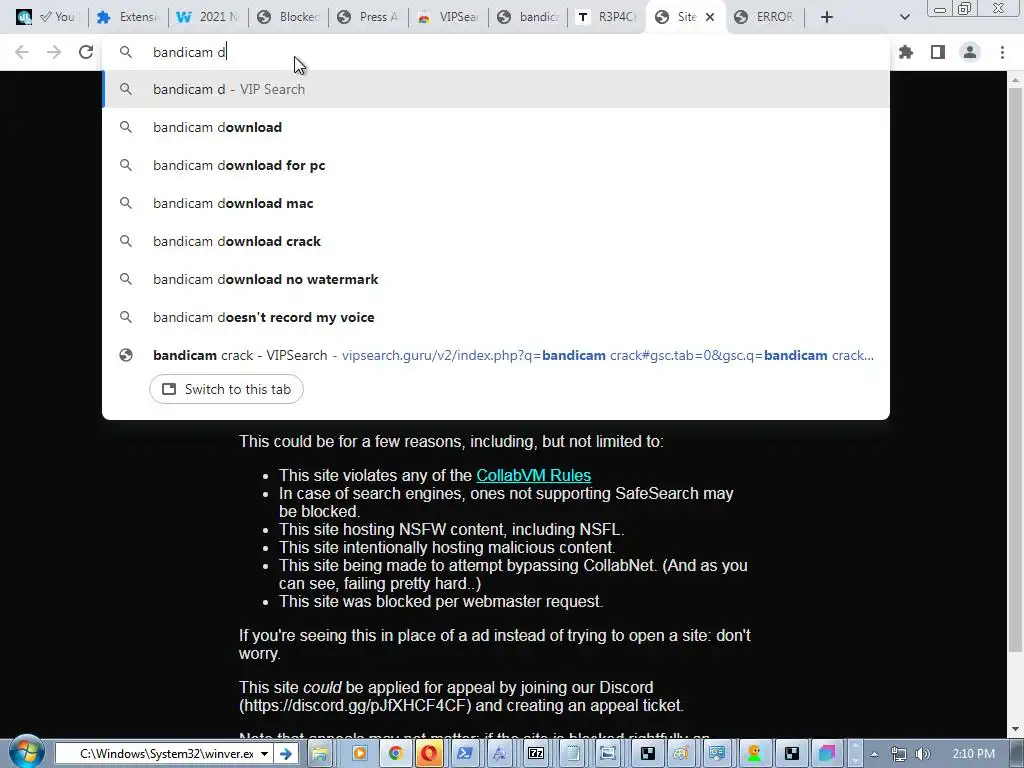The height and width of the screenshot is (768, 1024).
Task: Open the Windows Start menu
Action: 26,753
